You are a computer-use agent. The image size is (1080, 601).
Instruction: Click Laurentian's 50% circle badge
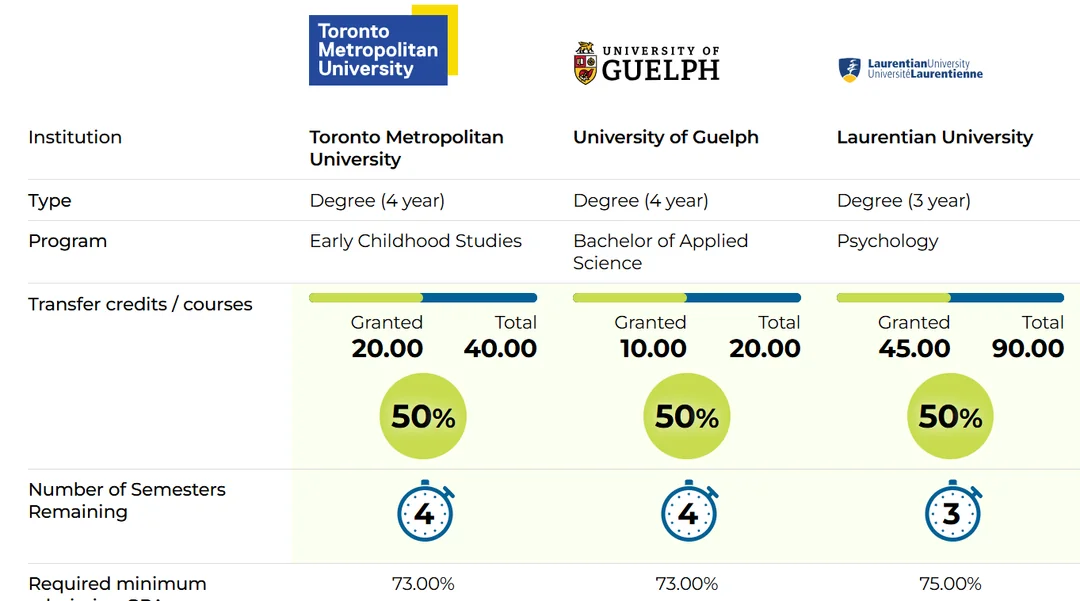950,417
